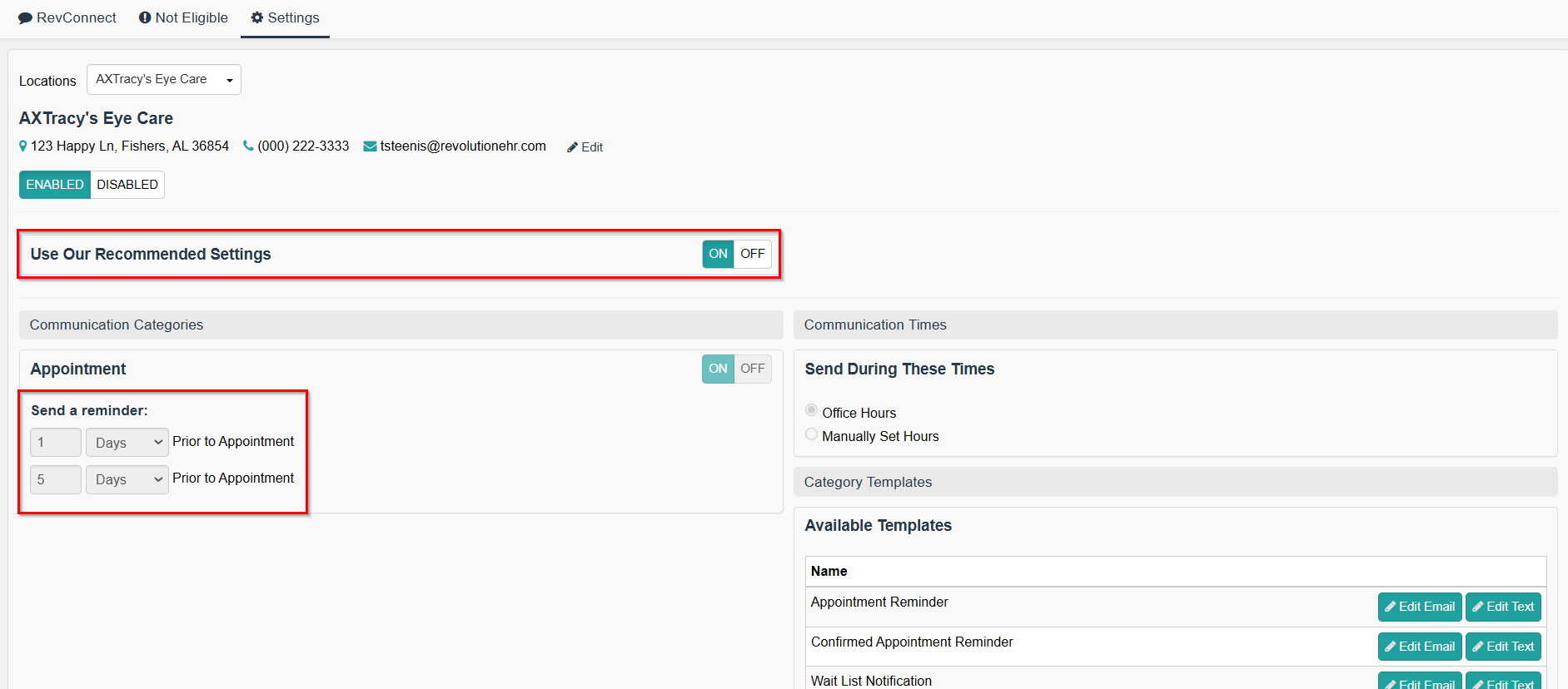Select the Manually Set Hours radio
The image size is (1568, 689).
811,434
